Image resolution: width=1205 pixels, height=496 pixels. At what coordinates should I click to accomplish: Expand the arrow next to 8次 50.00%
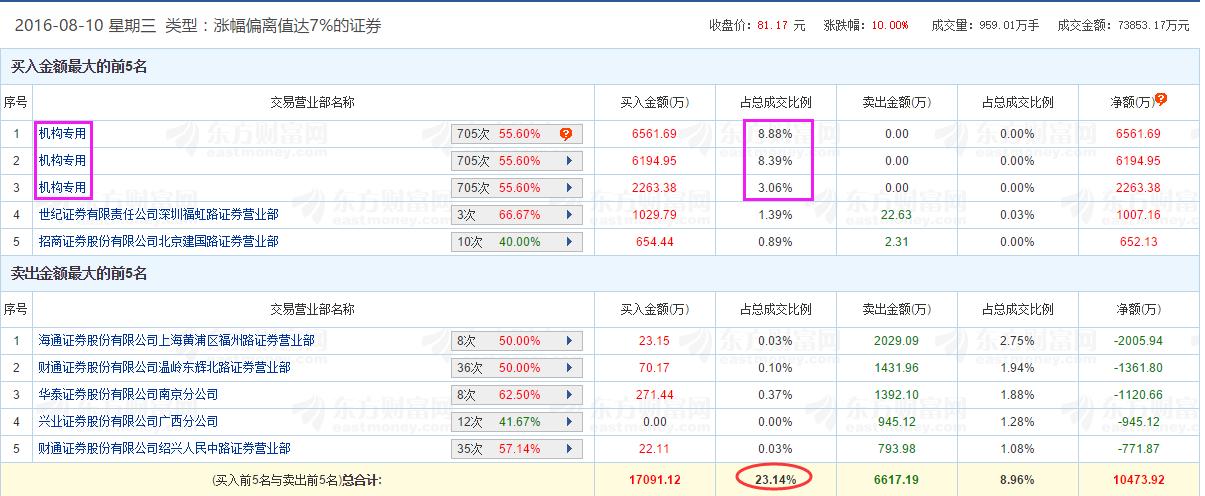click(x=569, y=340)
